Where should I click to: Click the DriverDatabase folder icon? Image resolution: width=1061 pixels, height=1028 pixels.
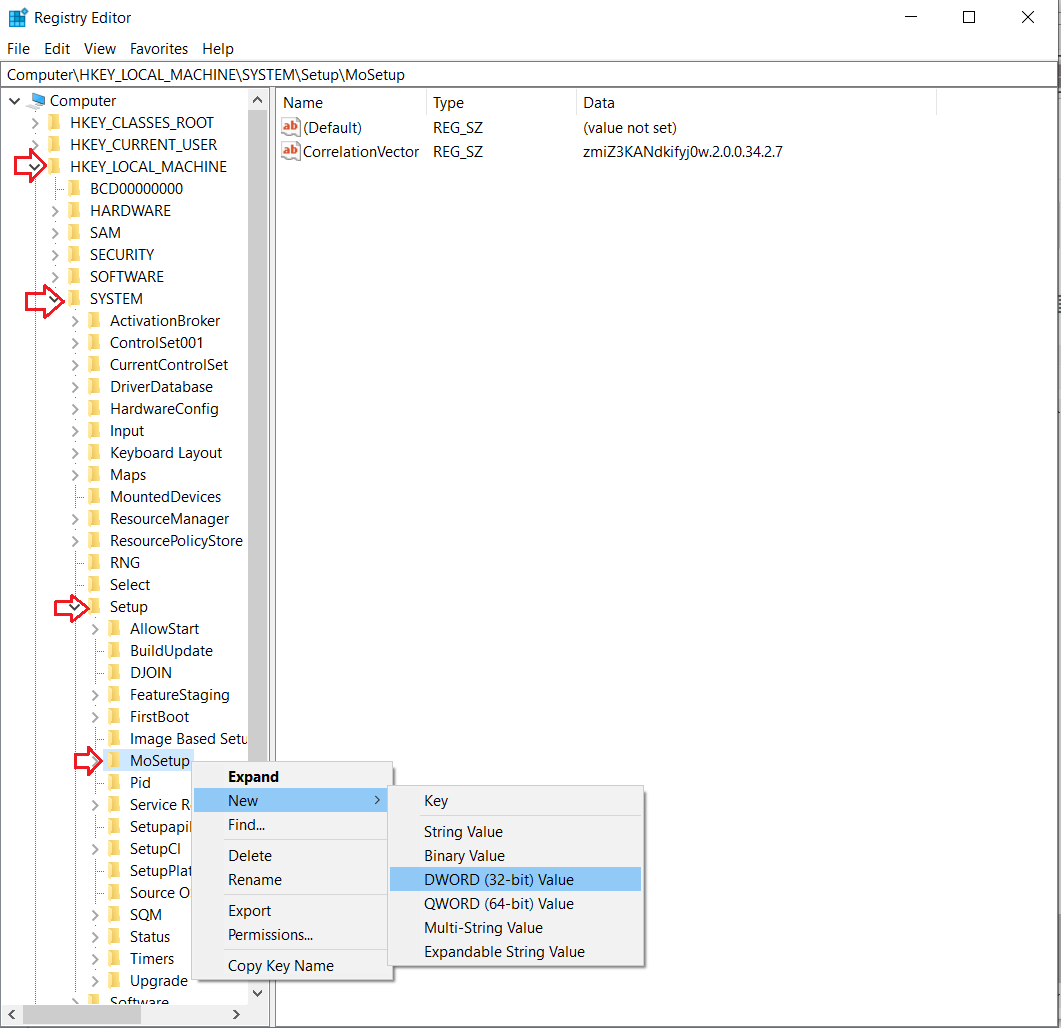(95, 386)
